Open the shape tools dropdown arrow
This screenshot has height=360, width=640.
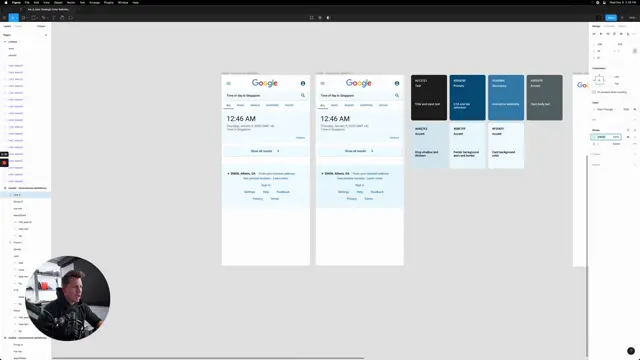[37, 18]
